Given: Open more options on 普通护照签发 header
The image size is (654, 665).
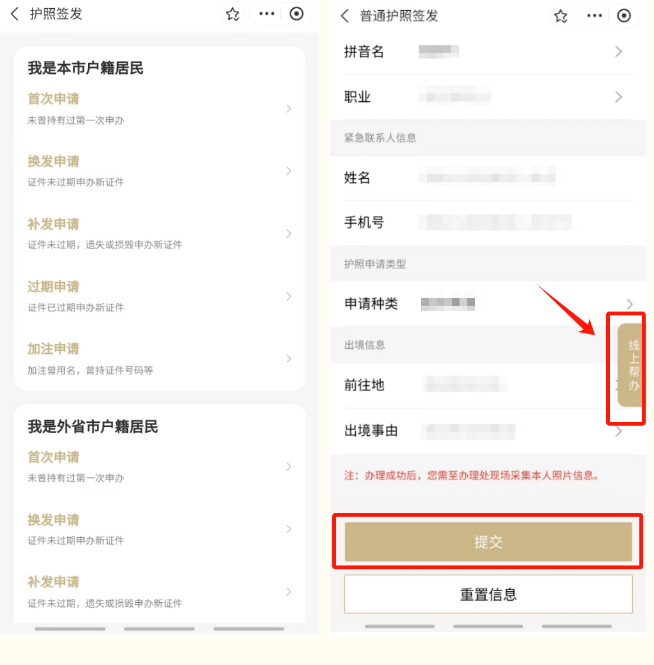Looking at the screenshot, I should point(594,16).
